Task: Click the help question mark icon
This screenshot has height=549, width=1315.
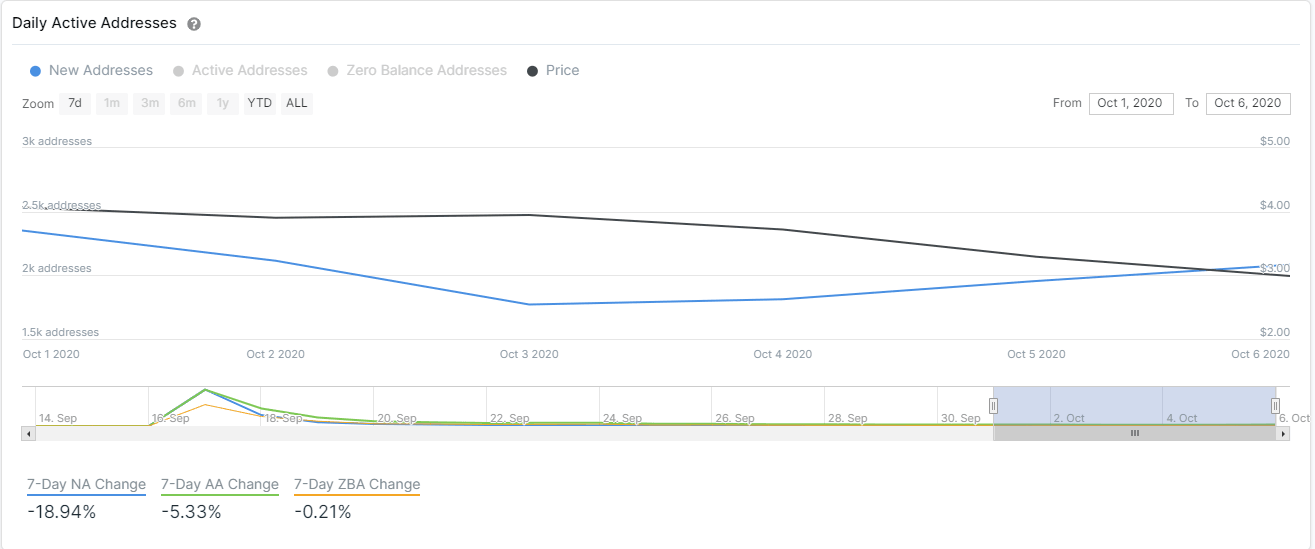Action: [194, 23]
